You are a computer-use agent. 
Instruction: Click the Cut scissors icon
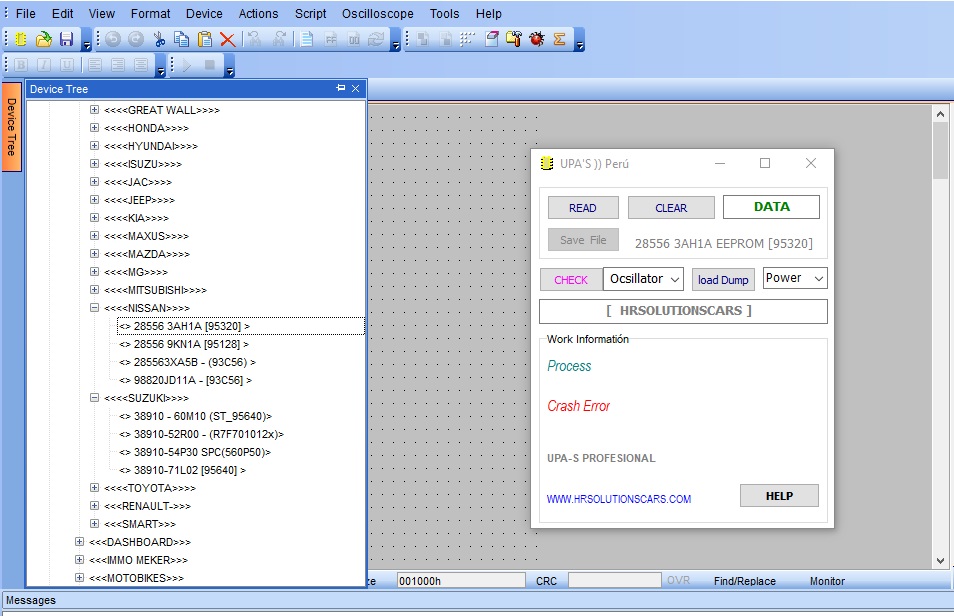coord(158,39)
